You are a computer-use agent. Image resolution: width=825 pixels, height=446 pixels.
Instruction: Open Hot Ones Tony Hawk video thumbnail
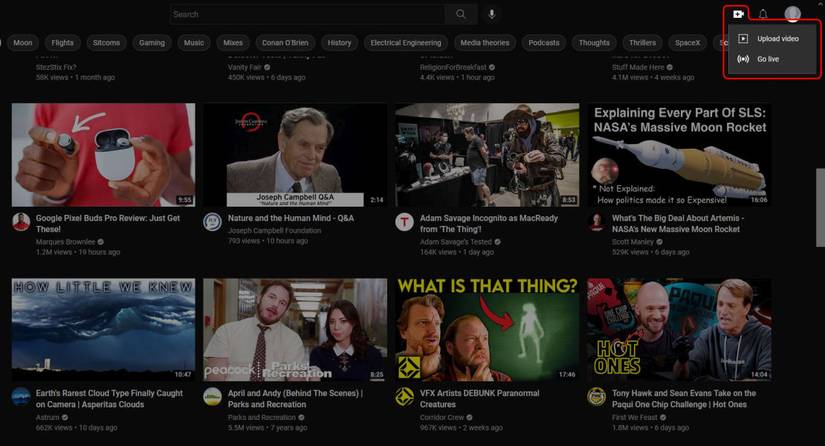pyautogui.click(x=679, y=330)
